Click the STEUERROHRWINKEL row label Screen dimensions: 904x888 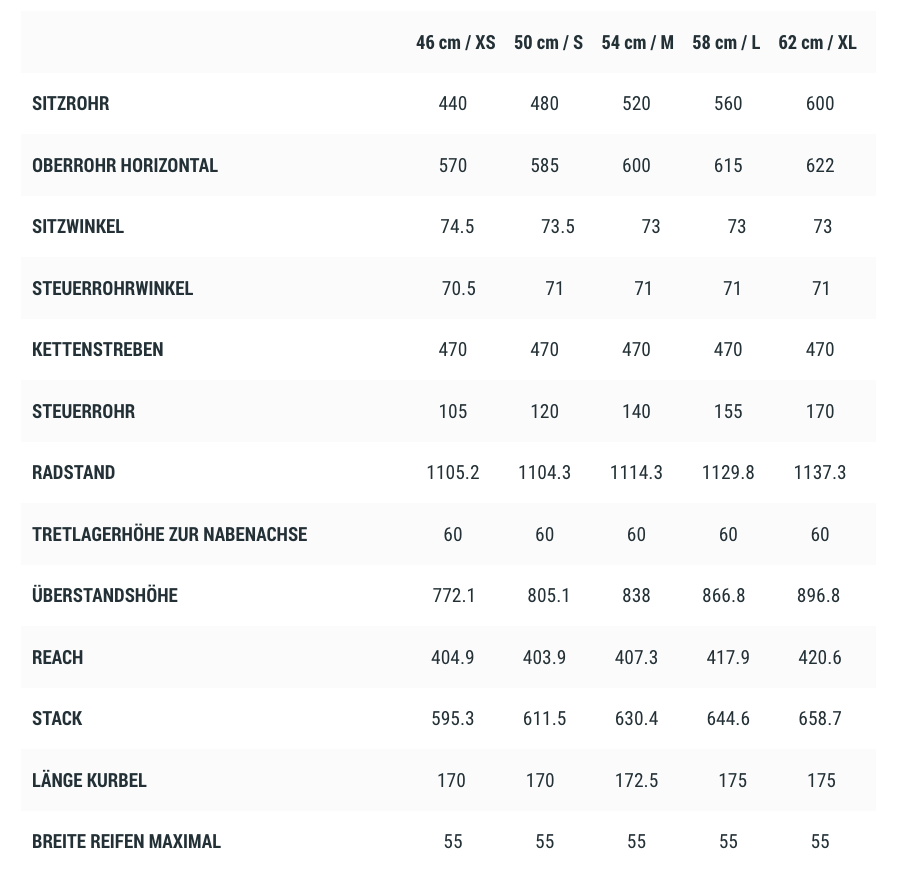[113, 288]
